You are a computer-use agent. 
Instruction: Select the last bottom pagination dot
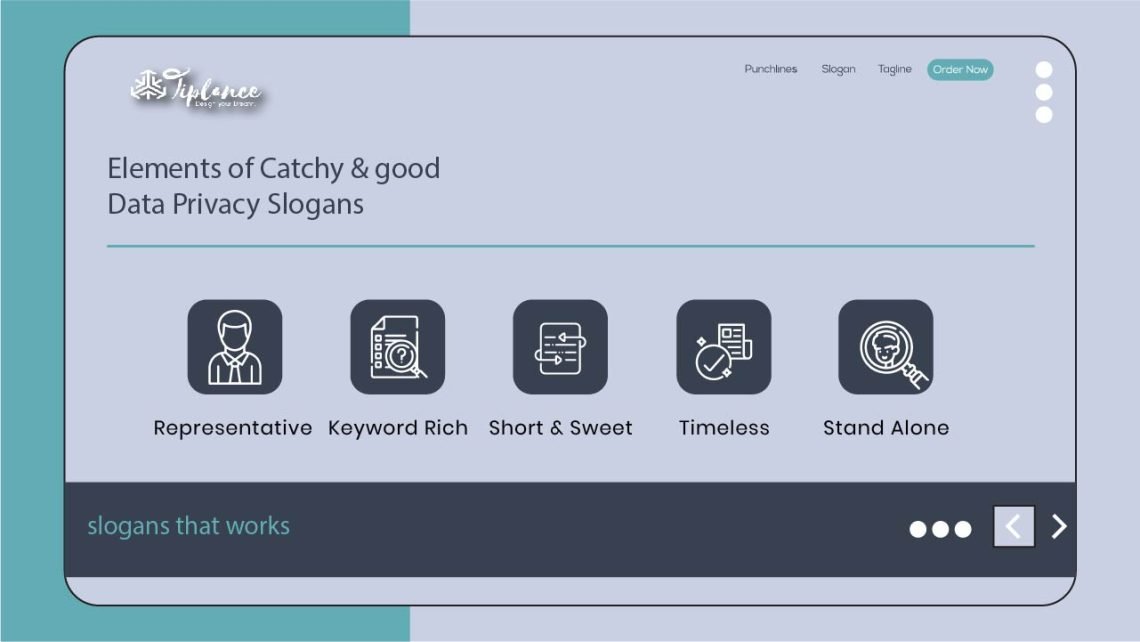point(962,529)
